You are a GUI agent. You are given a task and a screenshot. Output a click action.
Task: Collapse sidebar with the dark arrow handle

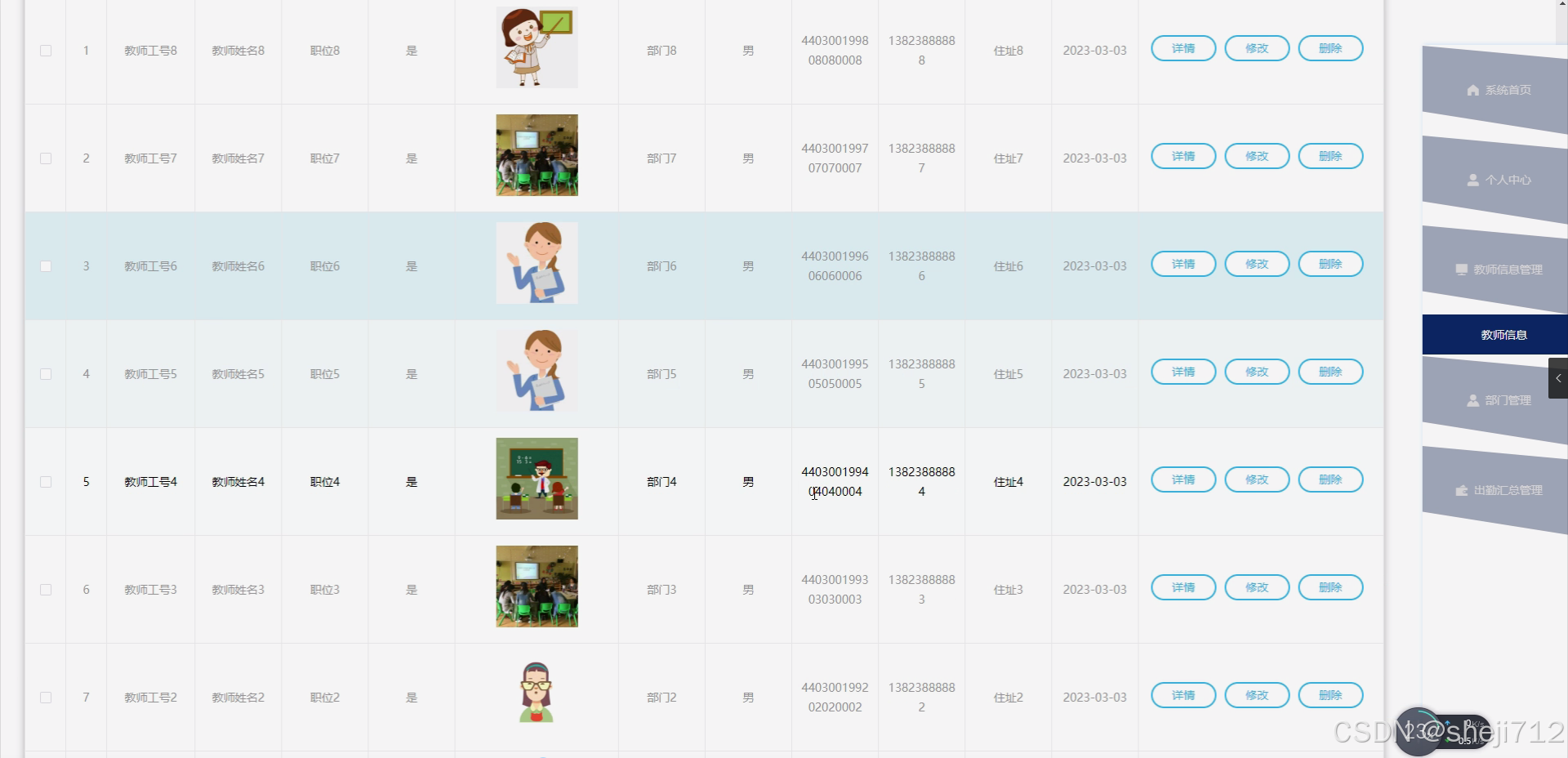pyautogui.click(x=1558, y=378)
